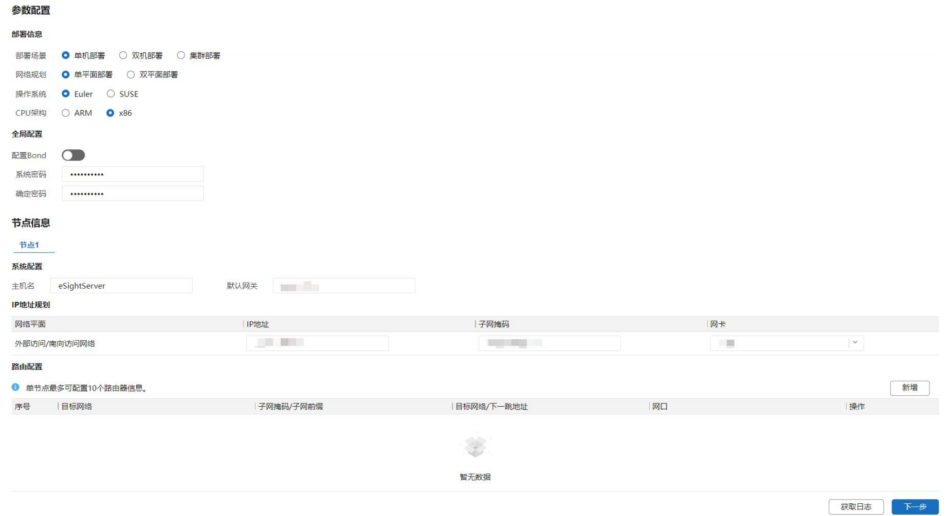Click the 默认网关 input field
This screenshot has height=516, width=949.
(344, 286)
